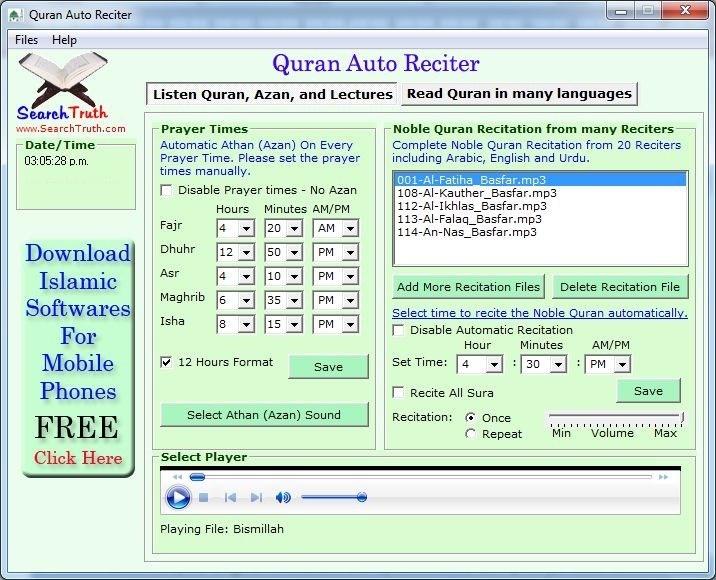
Task: Save the prayer times settings
Action: 328,367
